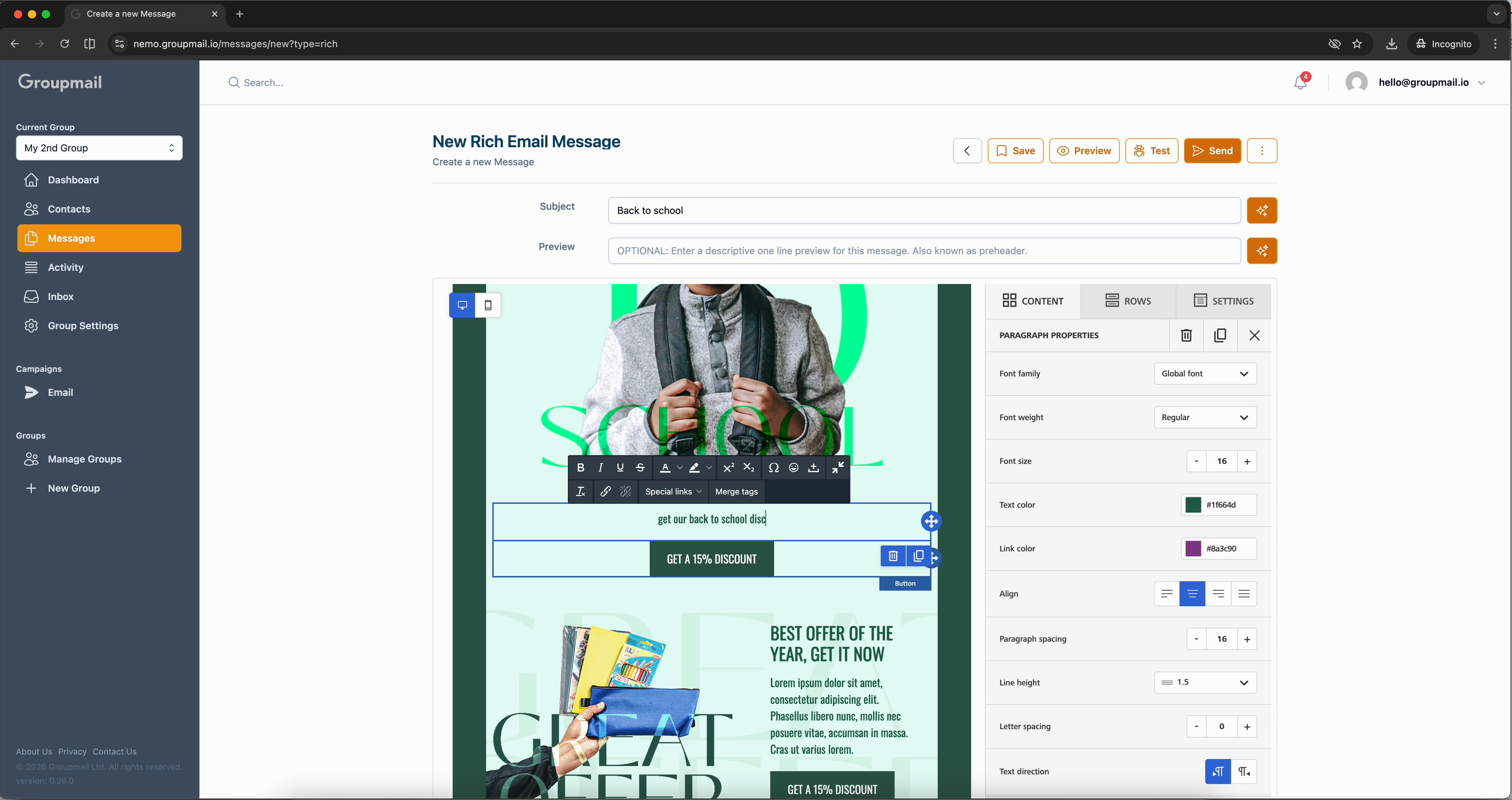This screenshot has height=800, width=1512.
Task: Click the Preview preheader input field
Action: pos(924,251)
